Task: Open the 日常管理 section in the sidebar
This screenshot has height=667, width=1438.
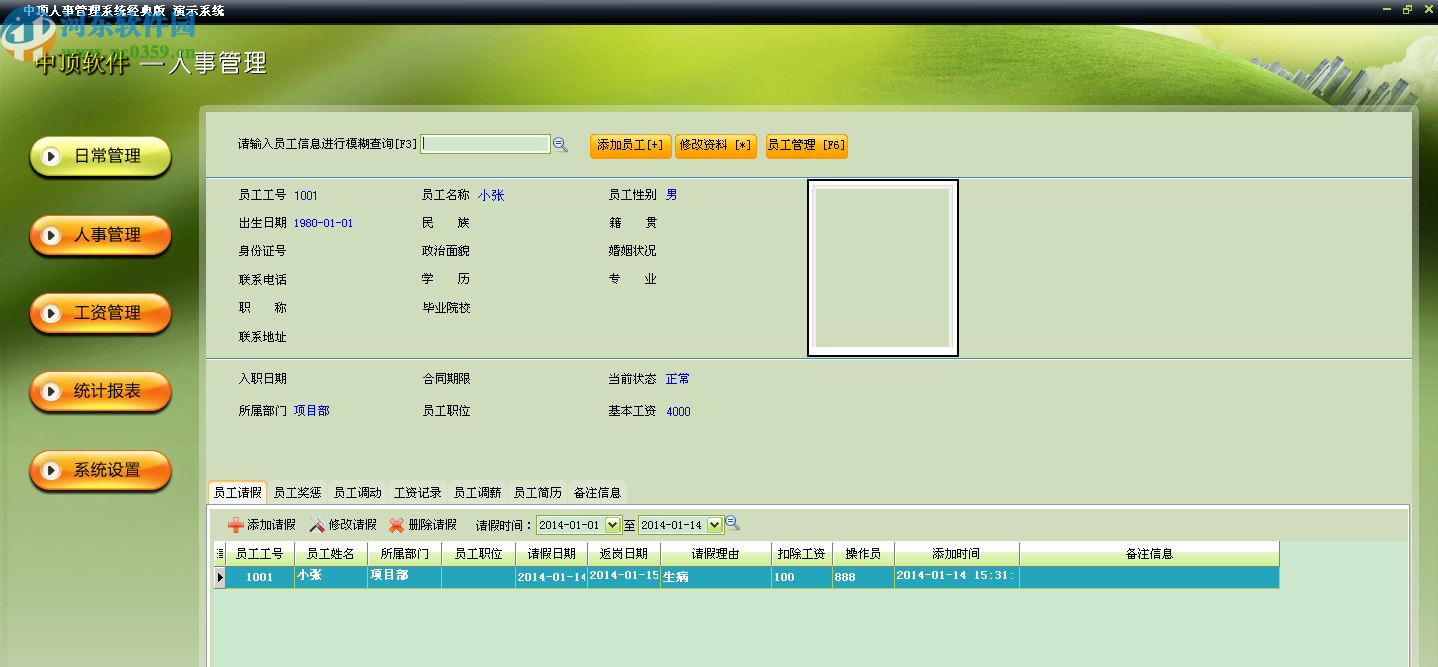Action: pos(99,156)
